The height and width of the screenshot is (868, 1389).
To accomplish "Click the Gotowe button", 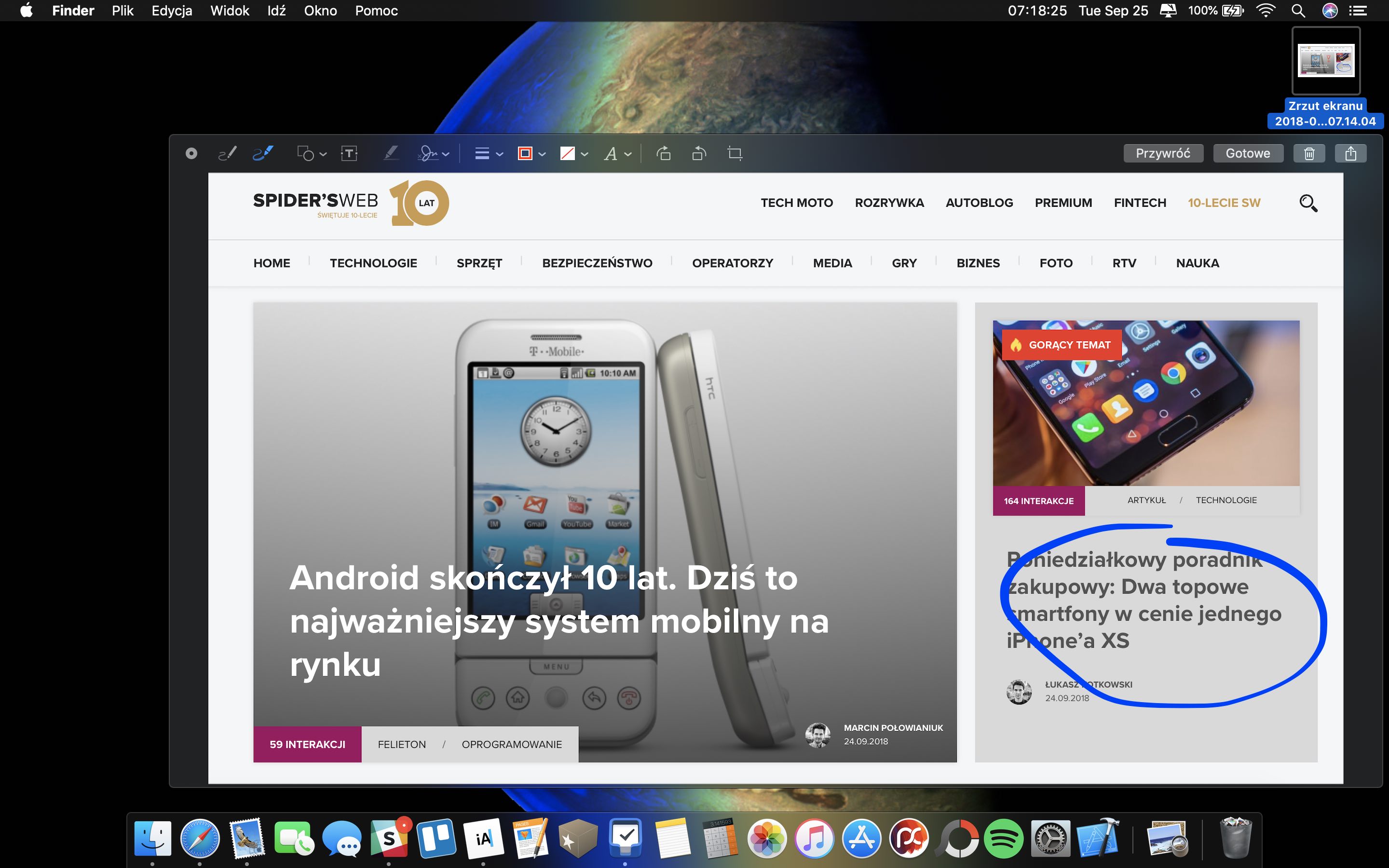I will tap(1248, 153).
